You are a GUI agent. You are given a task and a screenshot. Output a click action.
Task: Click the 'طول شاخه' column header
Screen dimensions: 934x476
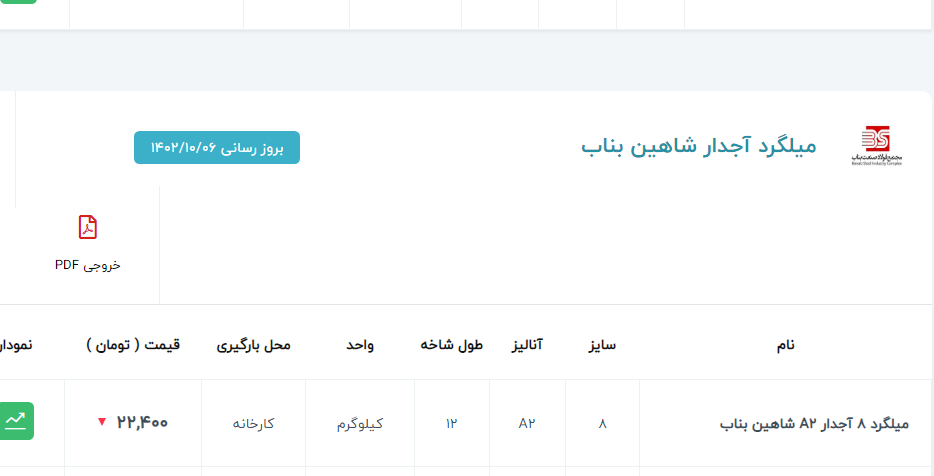click(x=452, y=345)
